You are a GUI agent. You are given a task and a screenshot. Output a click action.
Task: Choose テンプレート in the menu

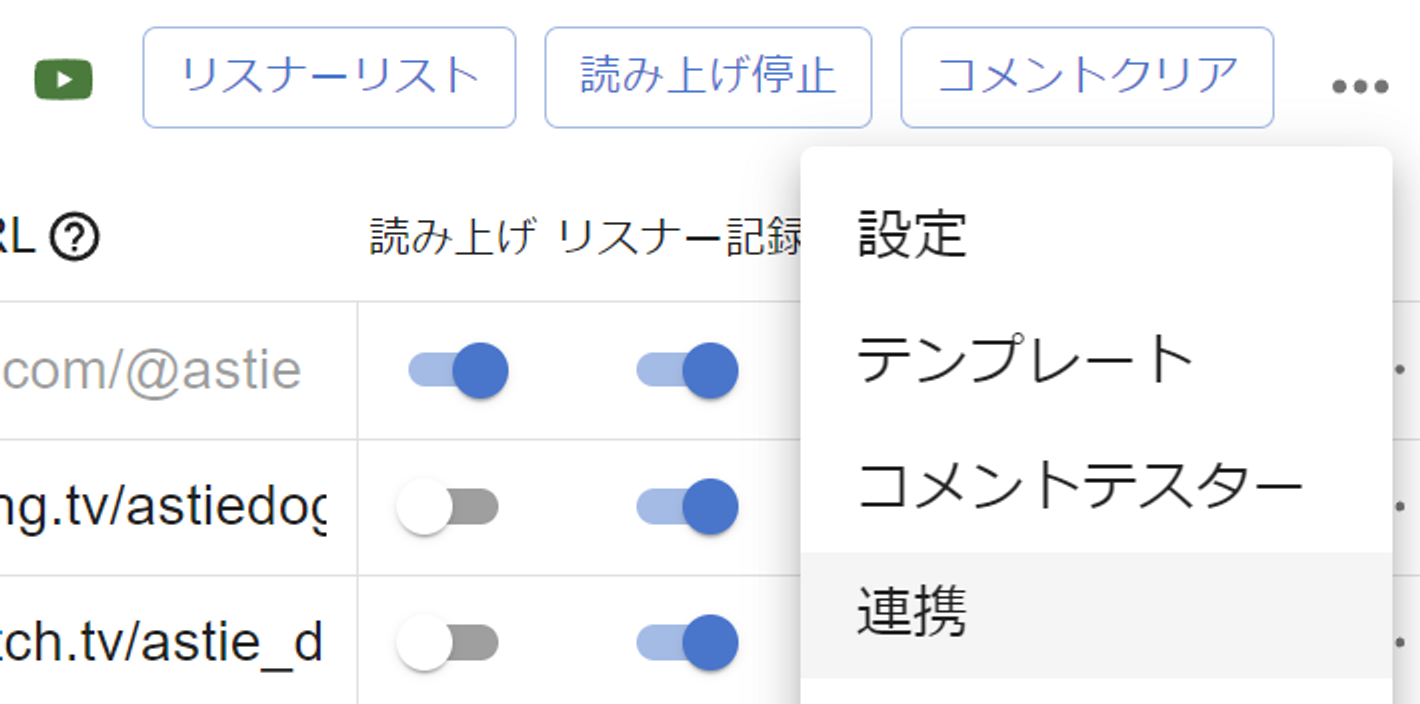click(1026, 360)
